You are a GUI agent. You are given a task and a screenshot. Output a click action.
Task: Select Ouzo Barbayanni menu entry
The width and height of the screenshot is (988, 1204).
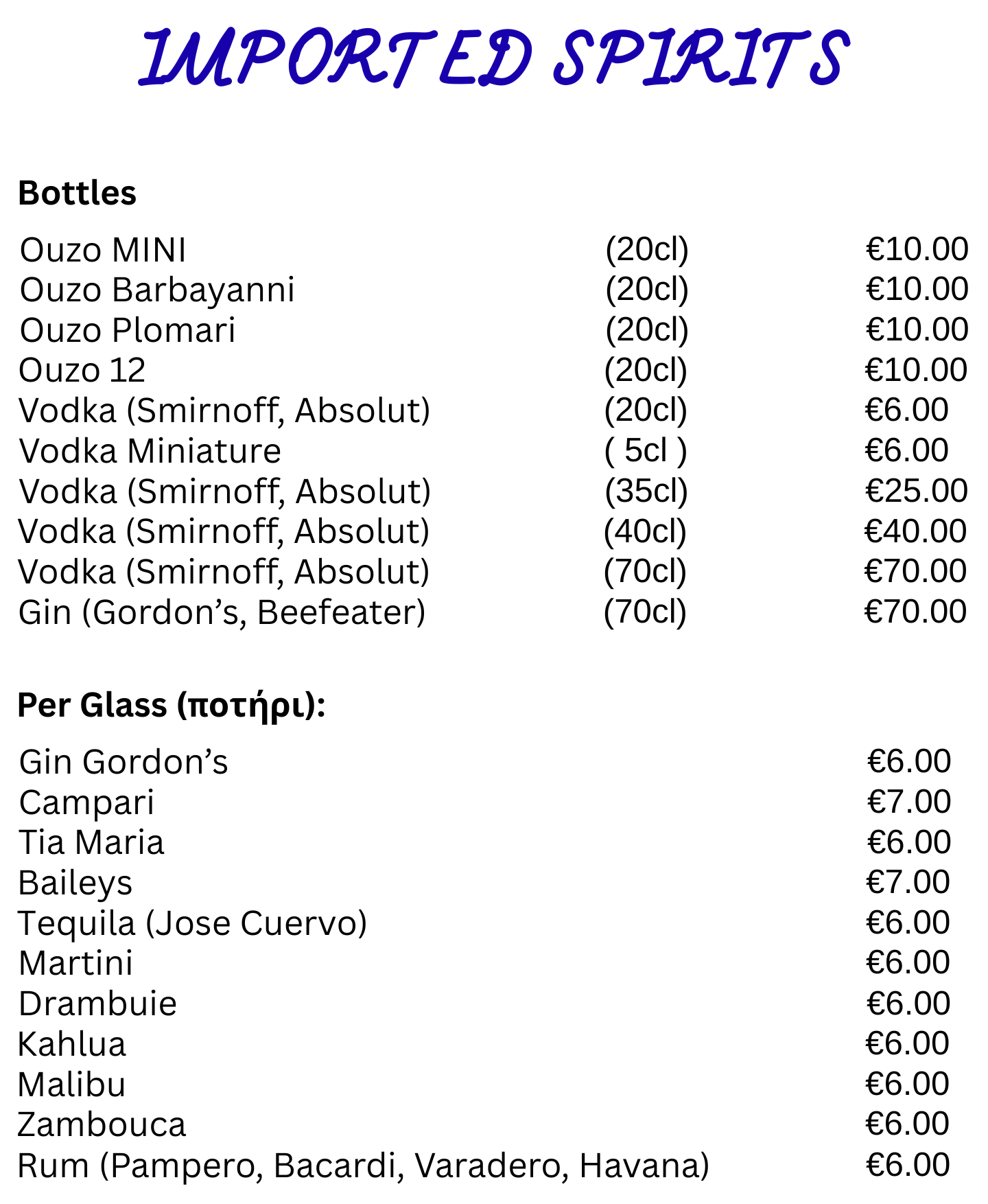coord(157,290)
